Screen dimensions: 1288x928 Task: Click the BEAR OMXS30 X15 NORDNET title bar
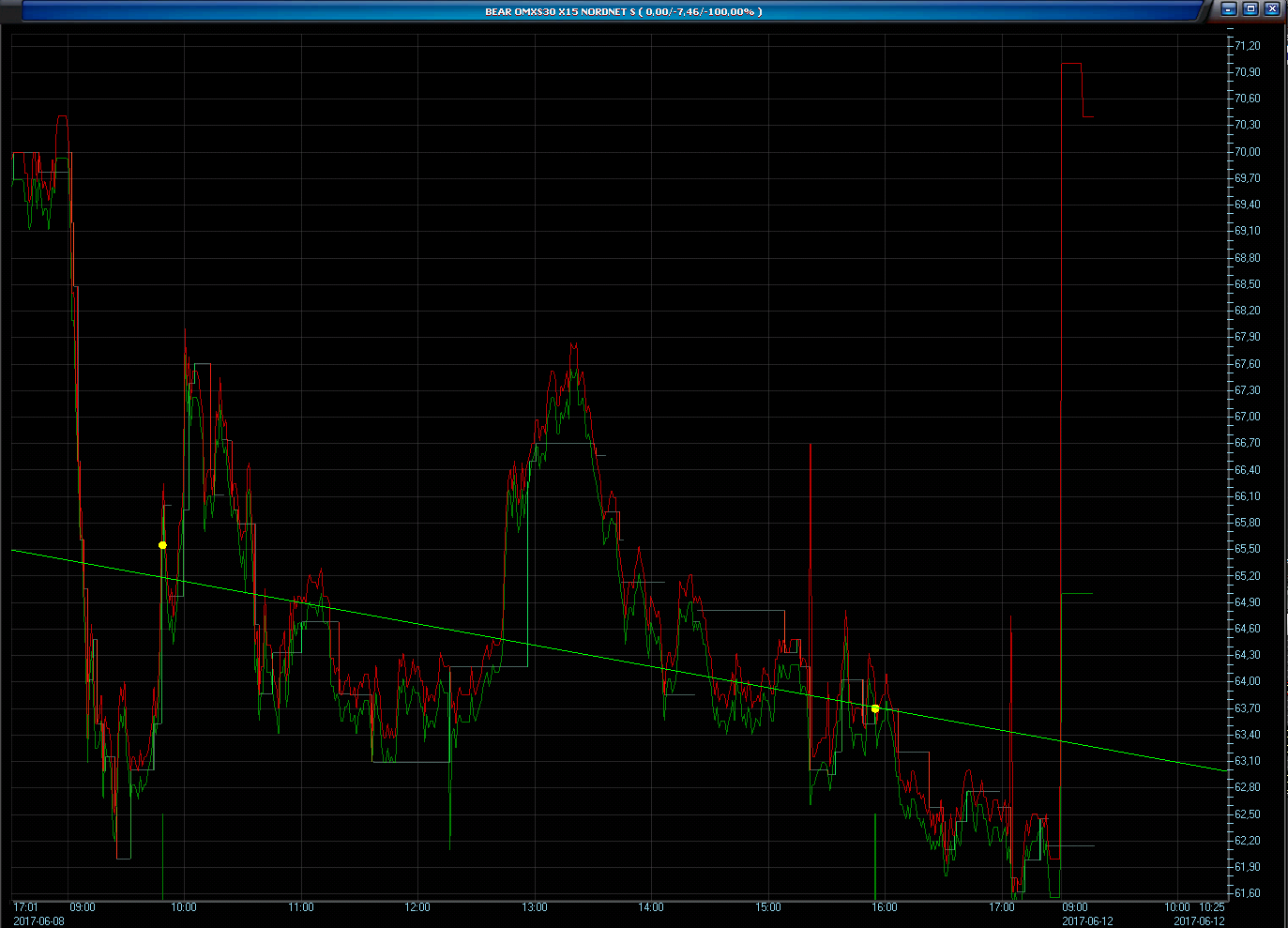click(623, 11)
